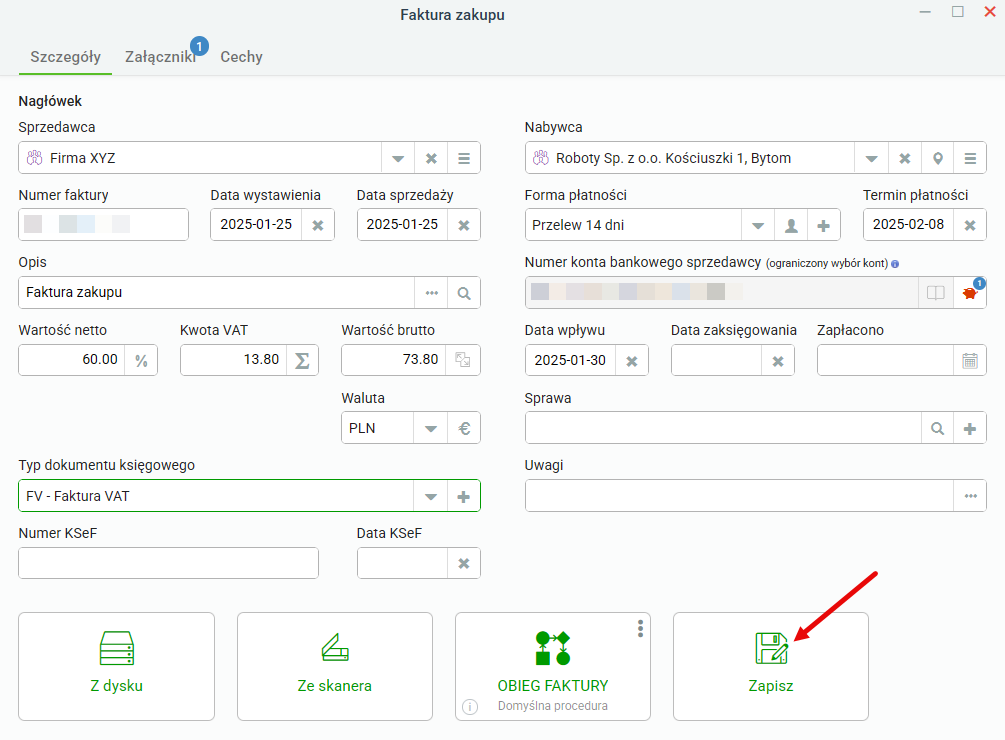The width and height of the screenshot is (1005, 740).
Task: Expand the Sprzedawca dropdown arrow
Action: coord(398,158)
